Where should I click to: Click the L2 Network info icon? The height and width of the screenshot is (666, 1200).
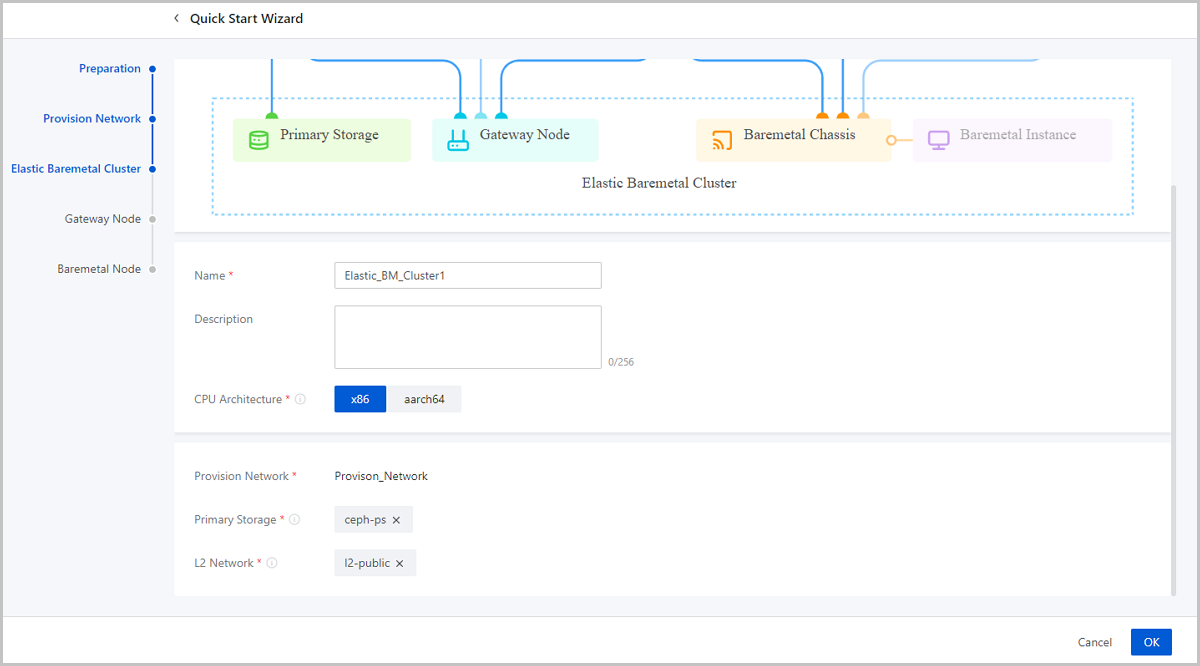272,563
